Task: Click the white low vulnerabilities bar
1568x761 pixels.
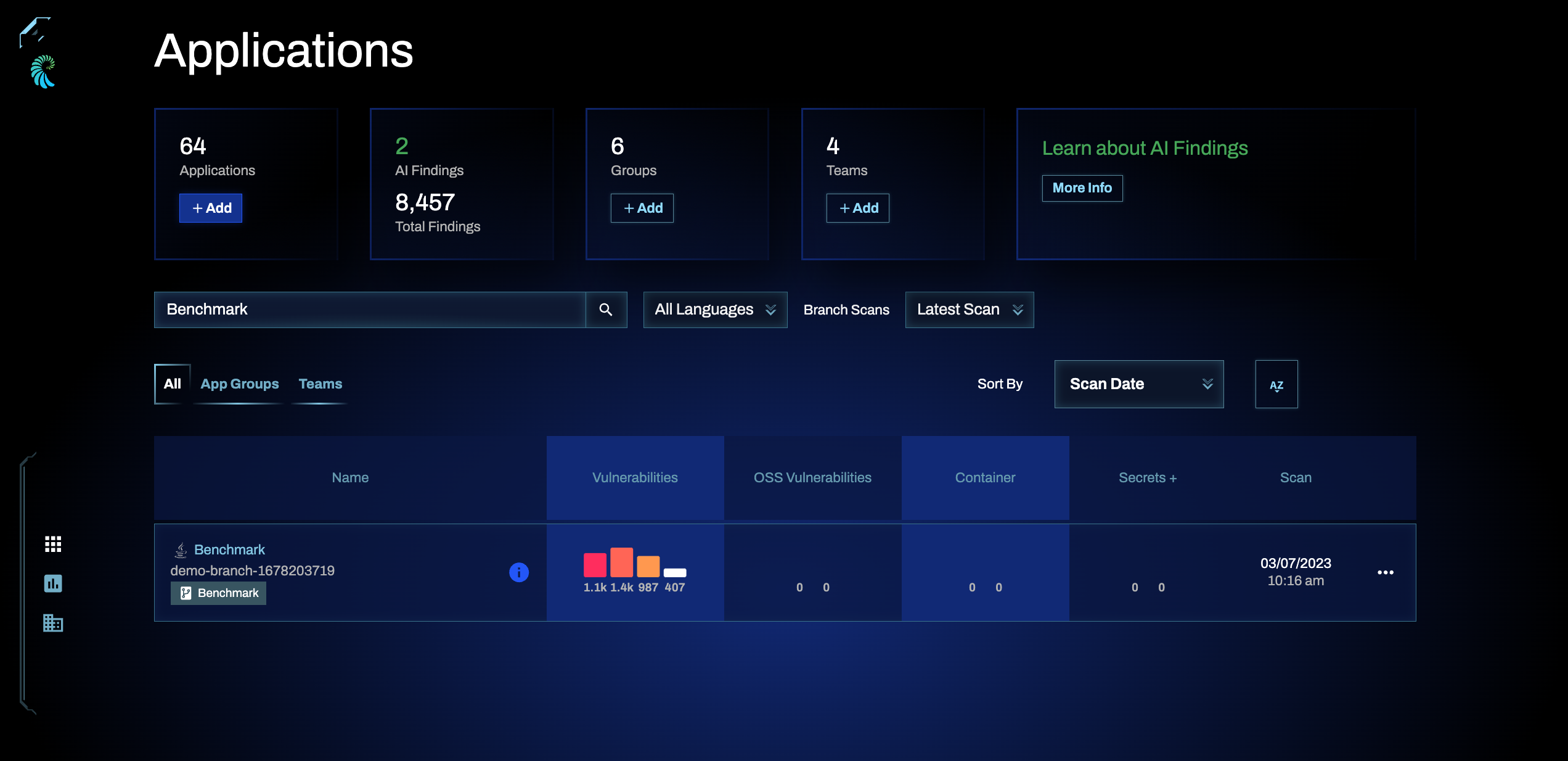Action: (675, 573)
